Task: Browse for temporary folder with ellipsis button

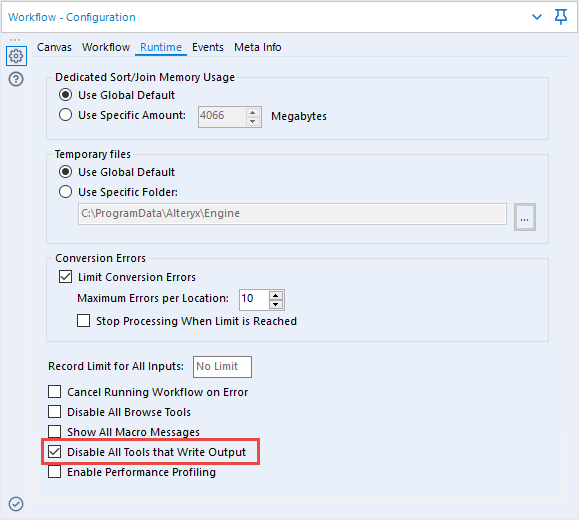Action: (525, 217)
